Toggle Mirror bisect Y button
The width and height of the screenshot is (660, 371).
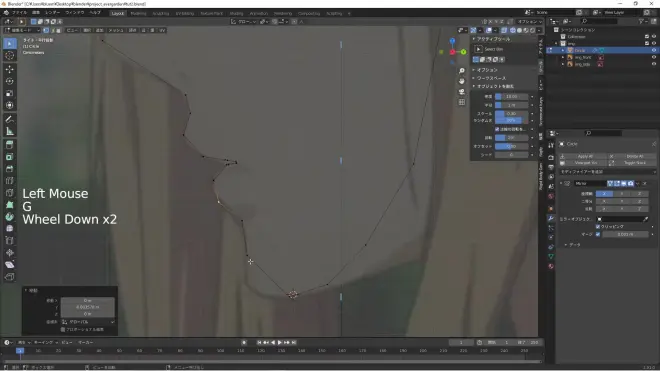[x=622, y=201]
